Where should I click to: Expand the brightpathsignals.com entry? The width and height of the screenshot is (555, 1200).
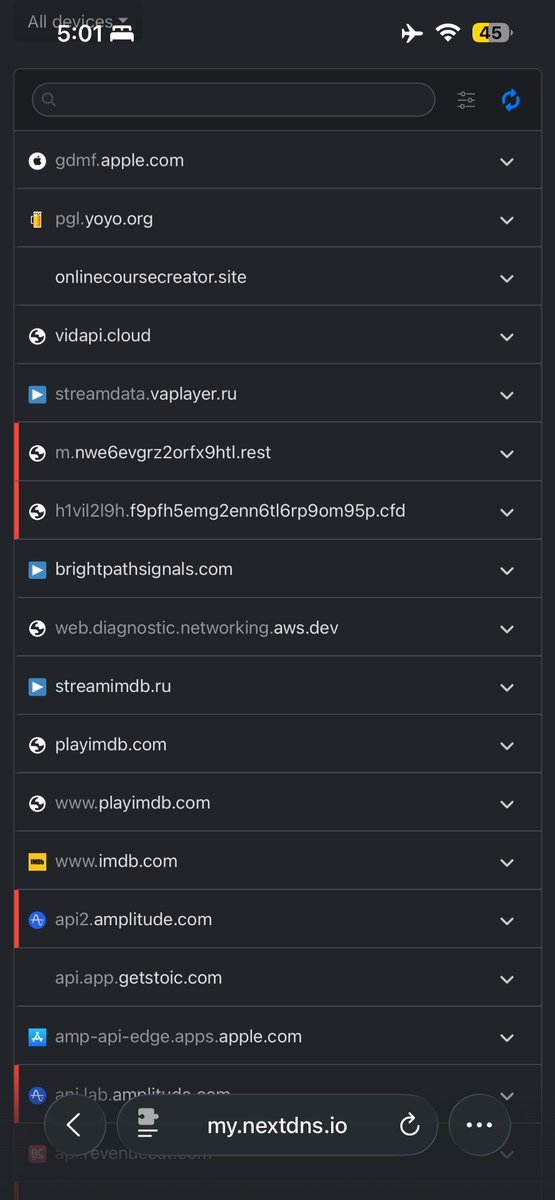point(507,570)
